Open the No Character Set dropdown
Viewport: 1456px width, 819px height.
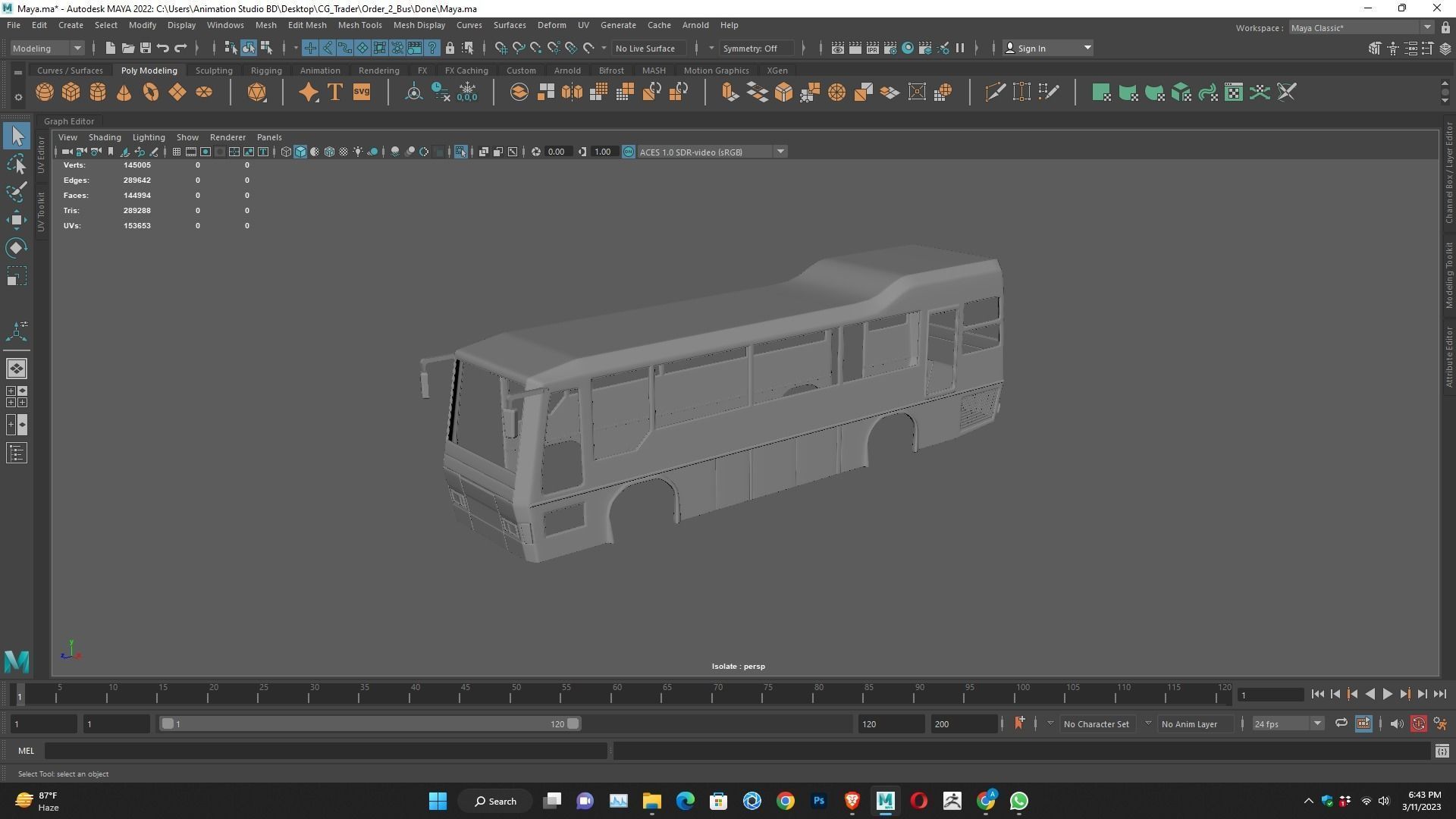click(1095, 723)
